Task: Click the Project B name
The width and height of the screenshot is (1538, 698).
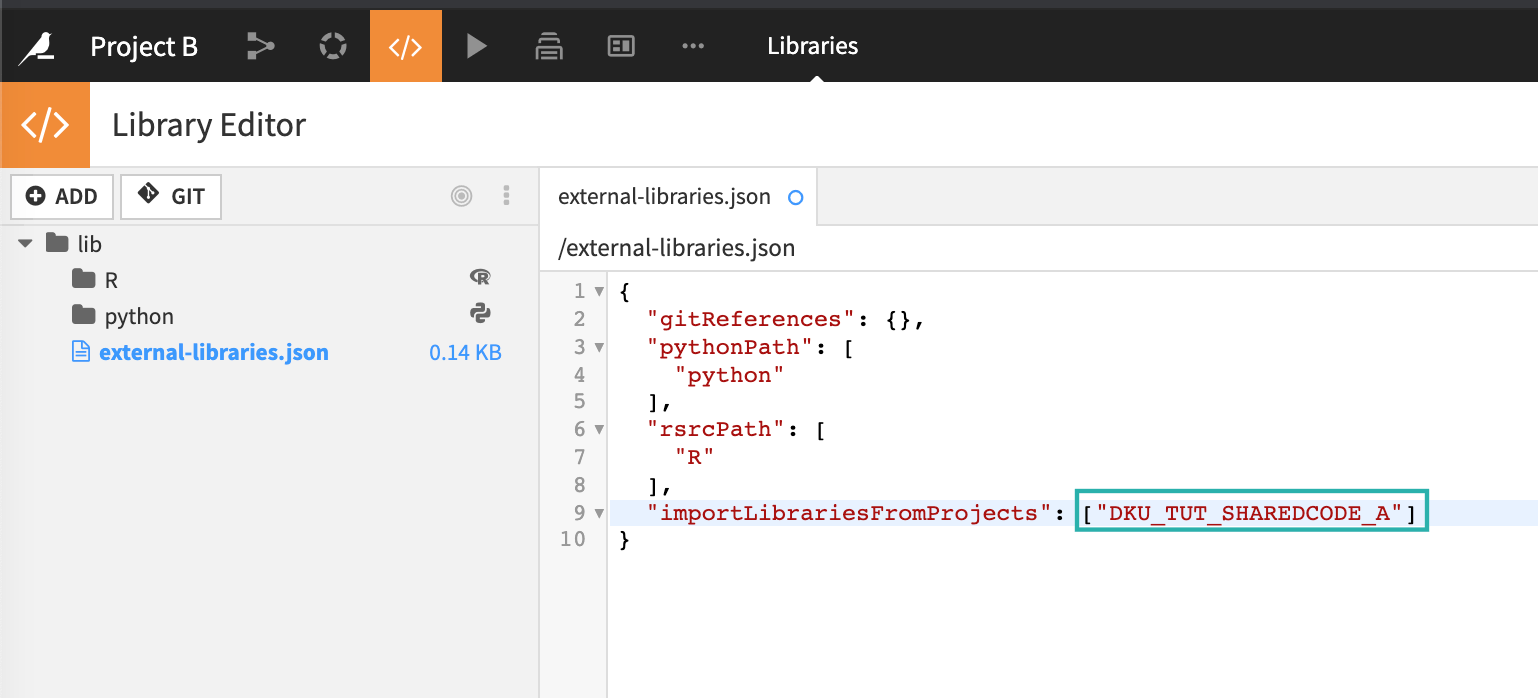Action: 144,46
